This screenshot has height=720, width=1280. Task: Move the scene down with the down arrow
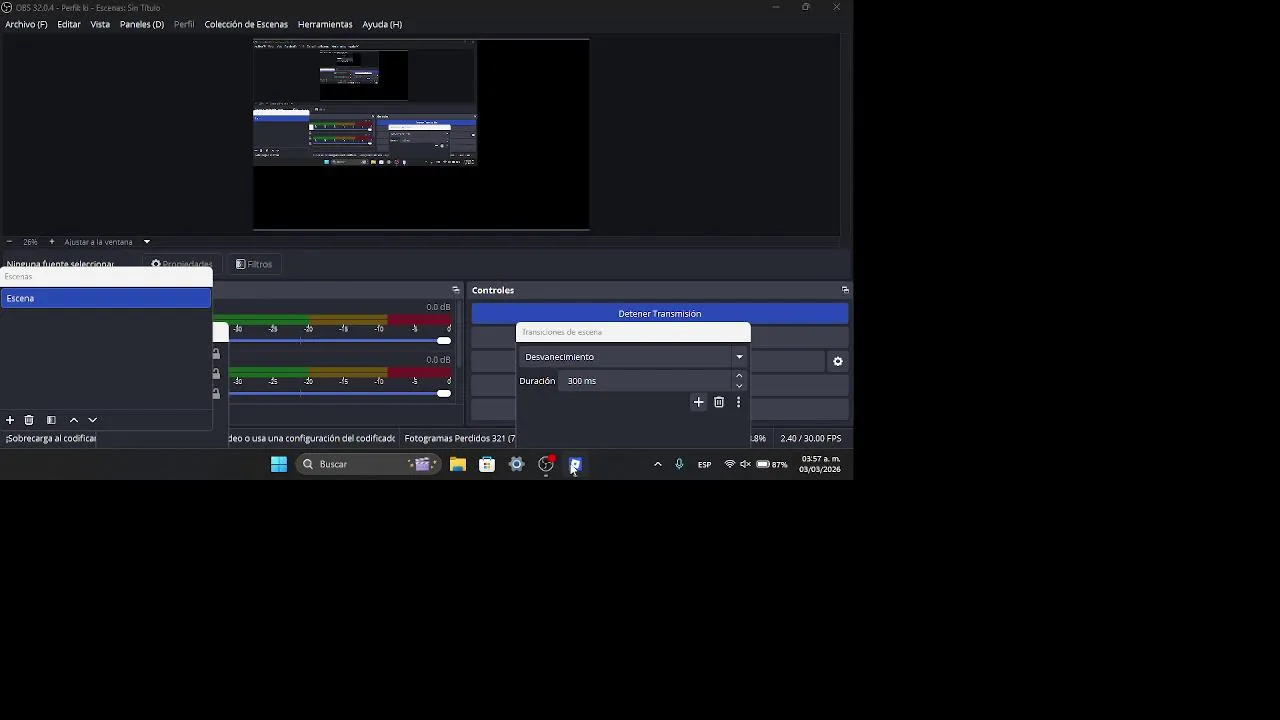[92, 420]
